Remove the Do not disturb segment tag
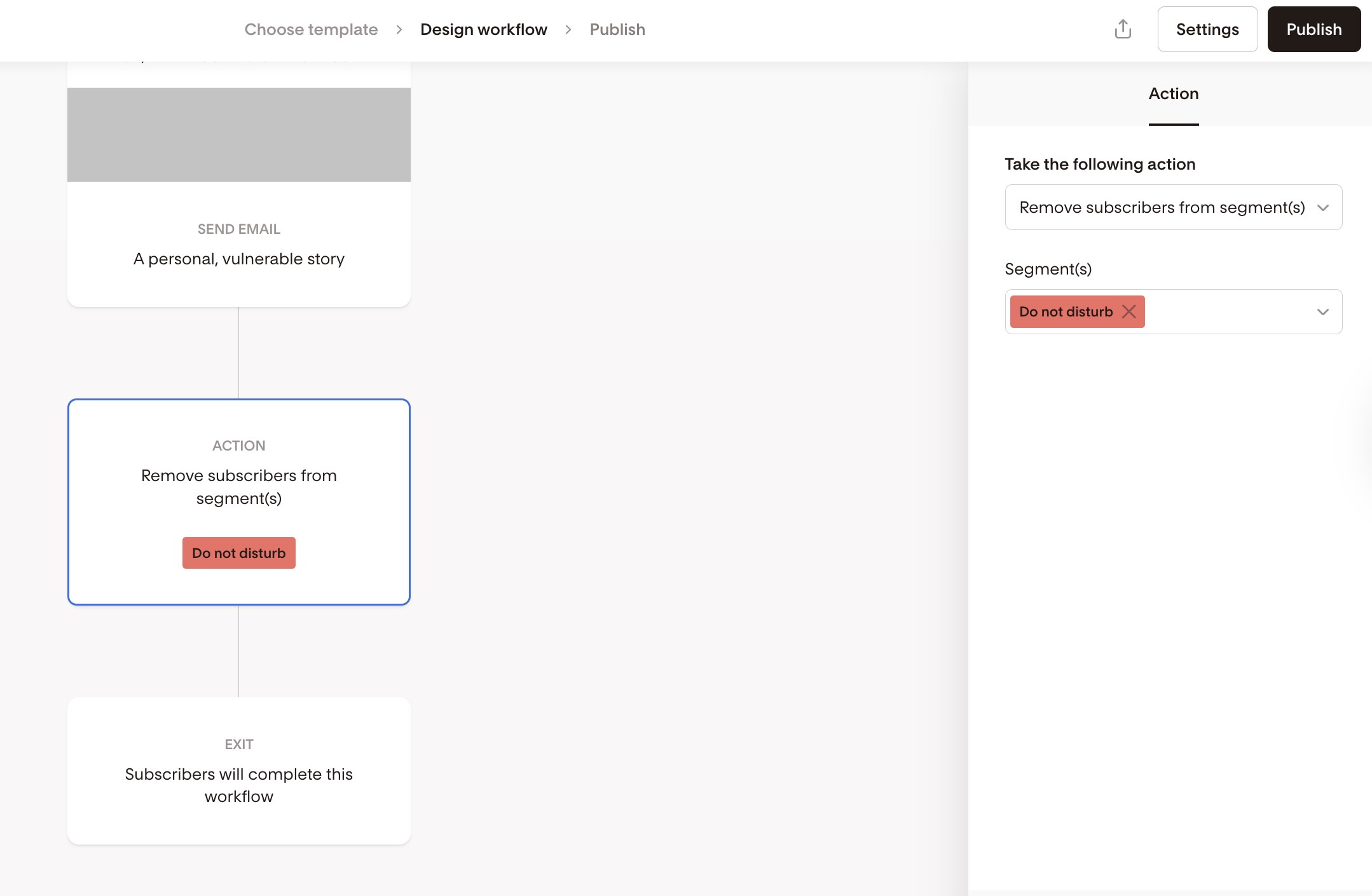This screenshot has height=896, width=1372. [x=1129, y=311]
